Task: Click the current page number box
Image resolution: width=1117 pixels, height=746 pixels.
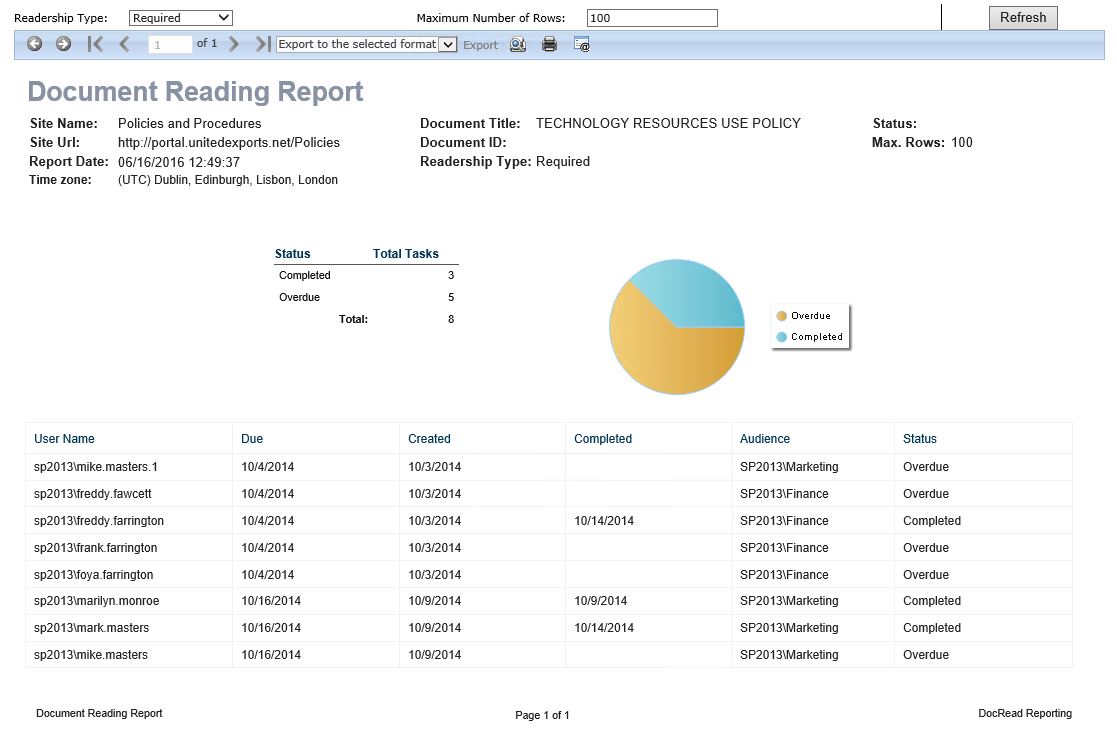Action: (170, 45)
